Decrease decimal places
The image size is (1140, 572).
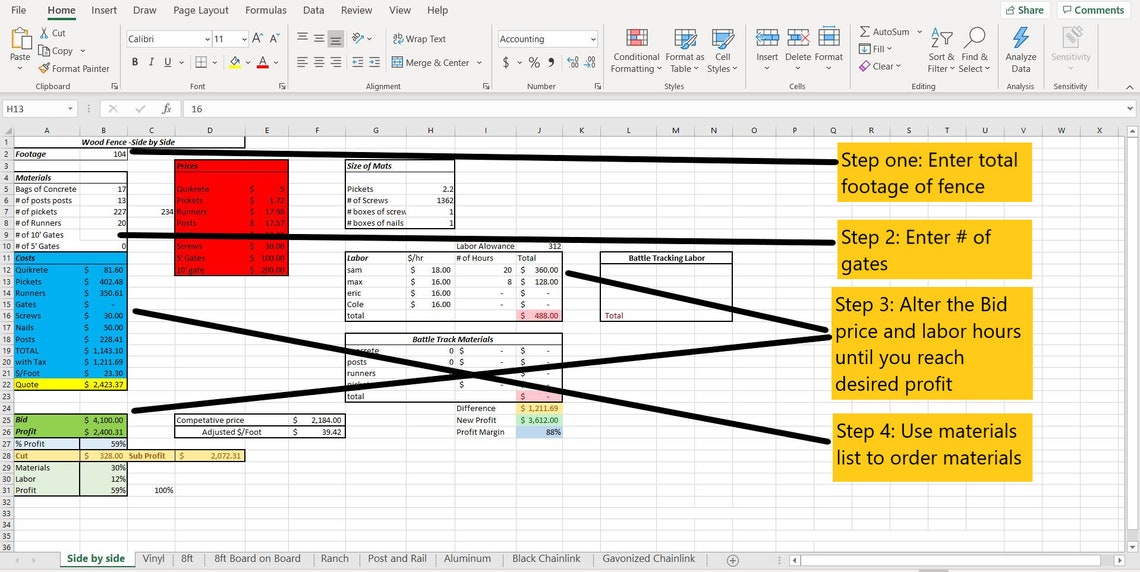590,63
